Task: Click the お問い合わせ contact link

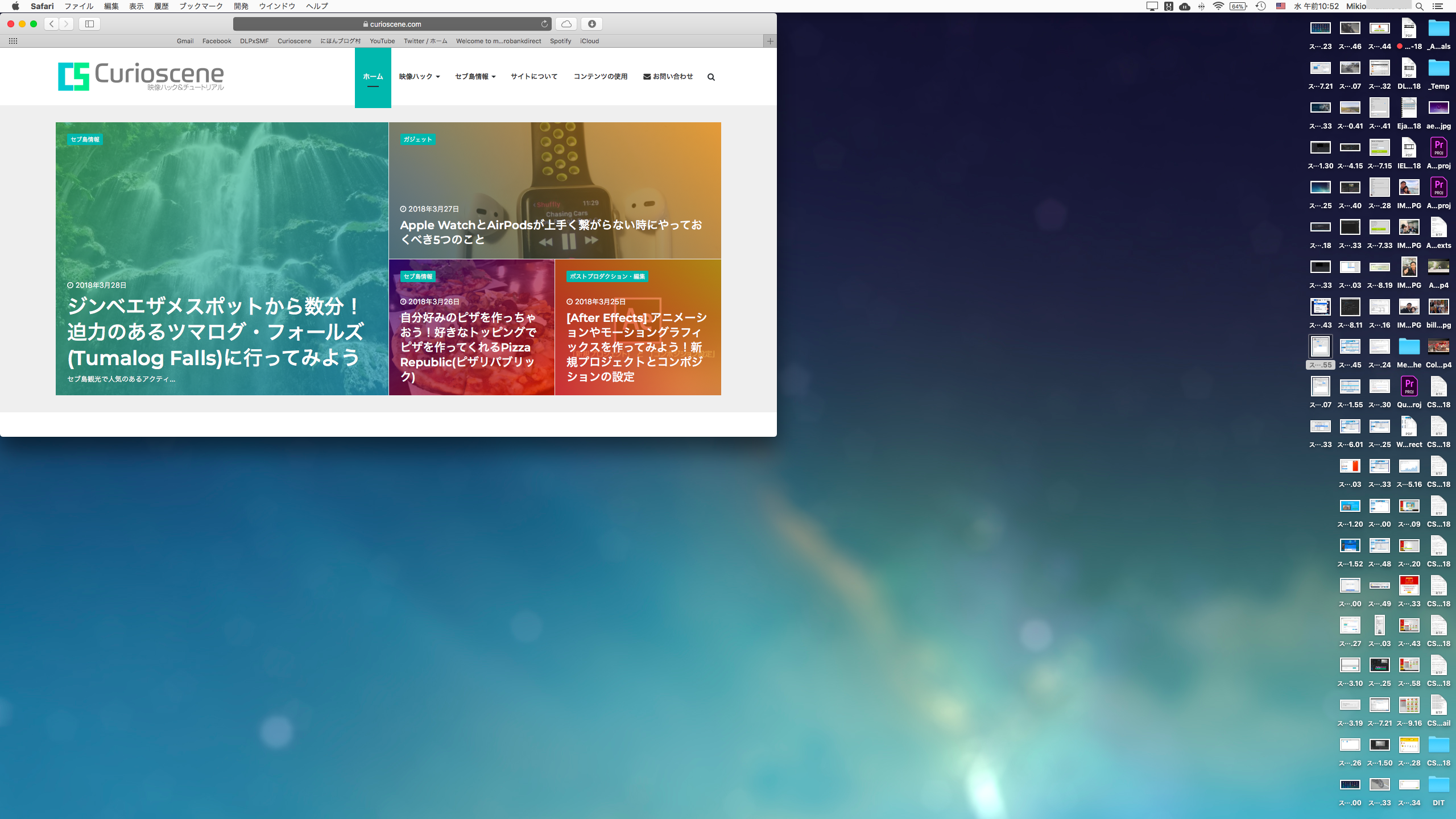Action: pyautogui.click(x=668, y=76)
